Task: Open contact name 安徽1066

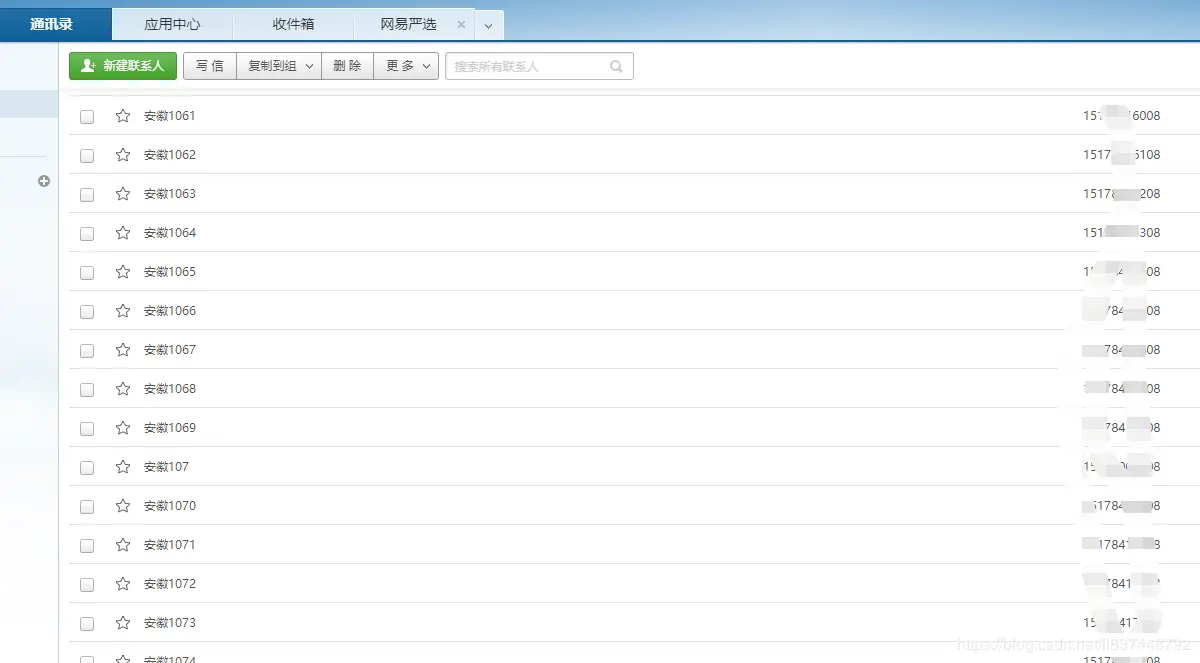Action: point(170,311)
